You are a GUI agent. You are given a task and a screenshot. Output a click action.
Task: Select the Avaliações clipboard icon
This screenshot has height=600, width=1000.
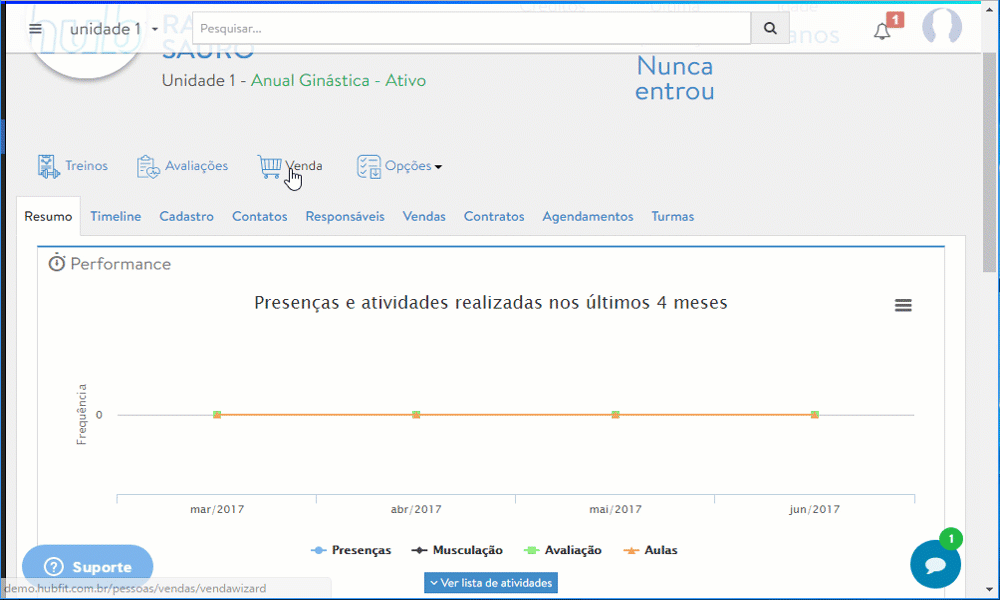148,166
